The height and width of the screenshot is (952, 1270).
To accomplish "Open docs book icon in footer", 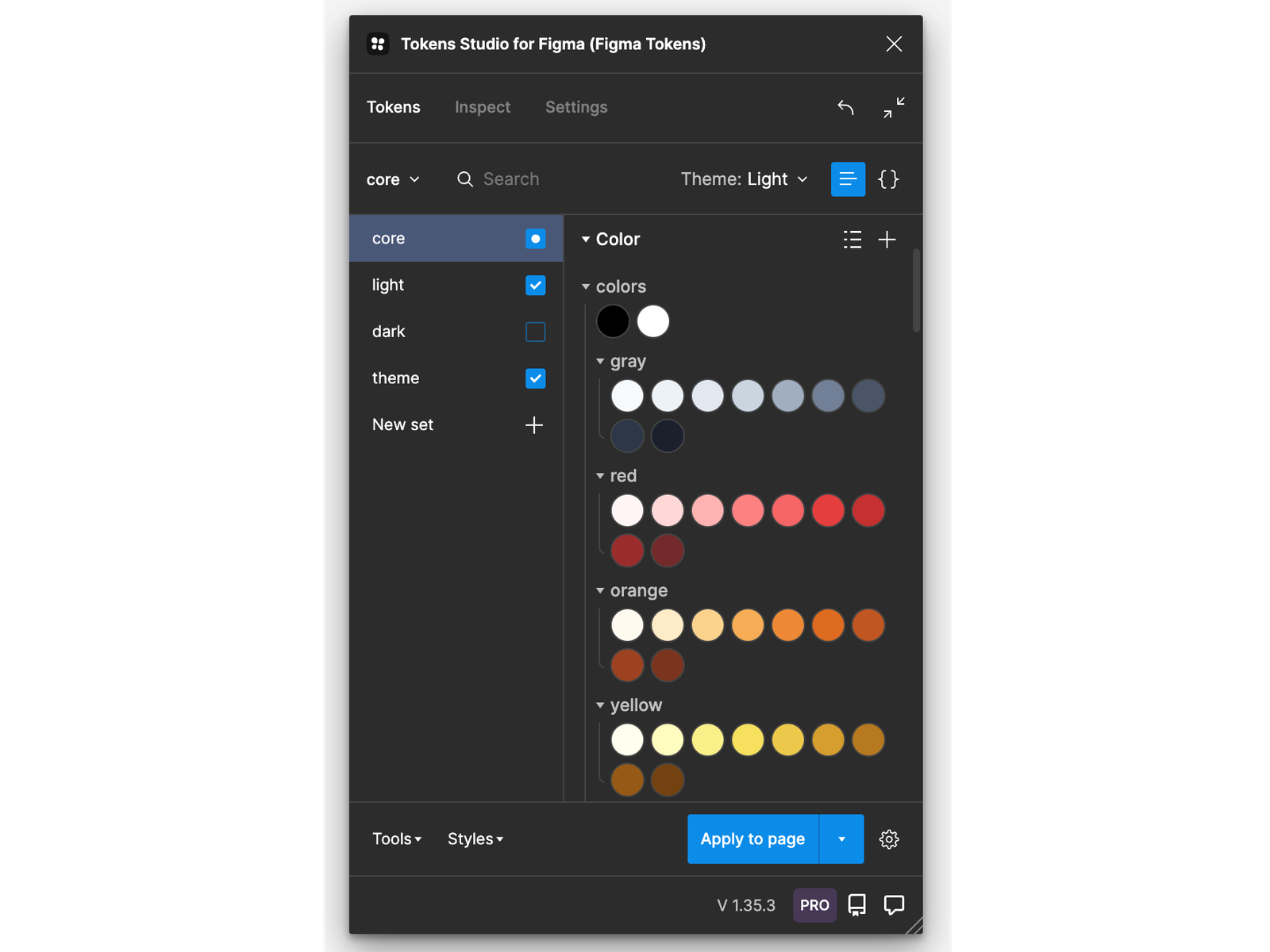I will coord(857,905).
